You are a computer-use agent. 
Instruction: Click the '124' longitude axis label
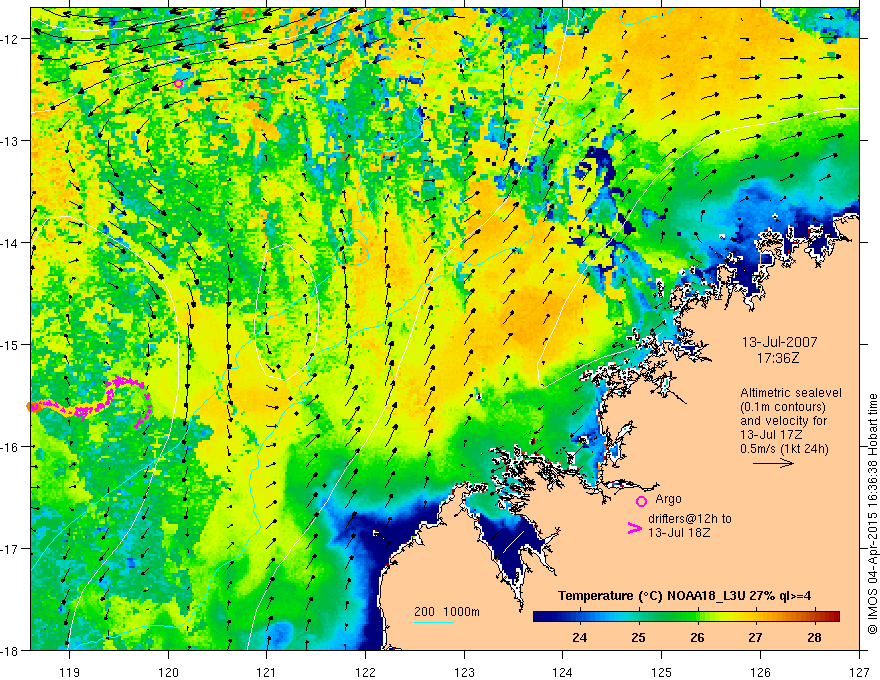click(563, 672)
